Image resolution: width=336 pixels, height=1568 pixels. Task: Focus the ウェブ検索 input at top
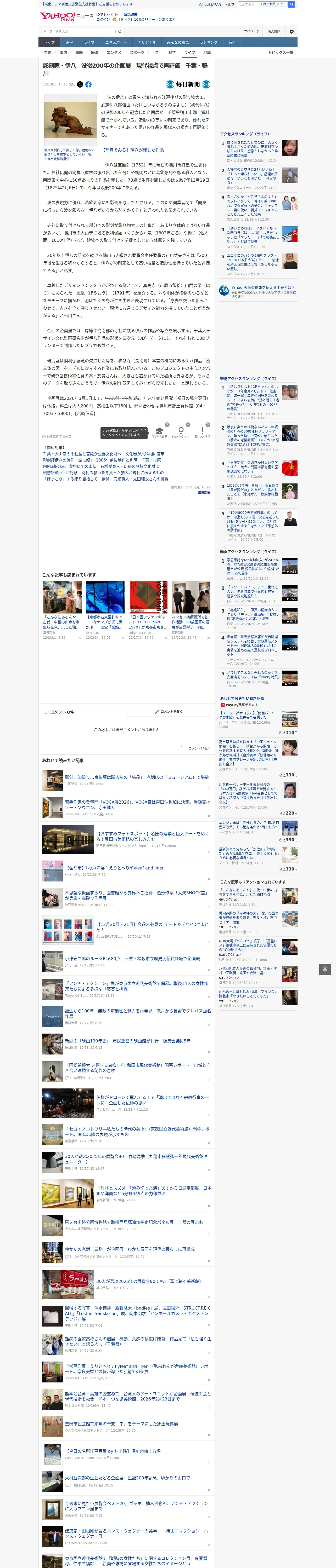click(x=248, y=4)
